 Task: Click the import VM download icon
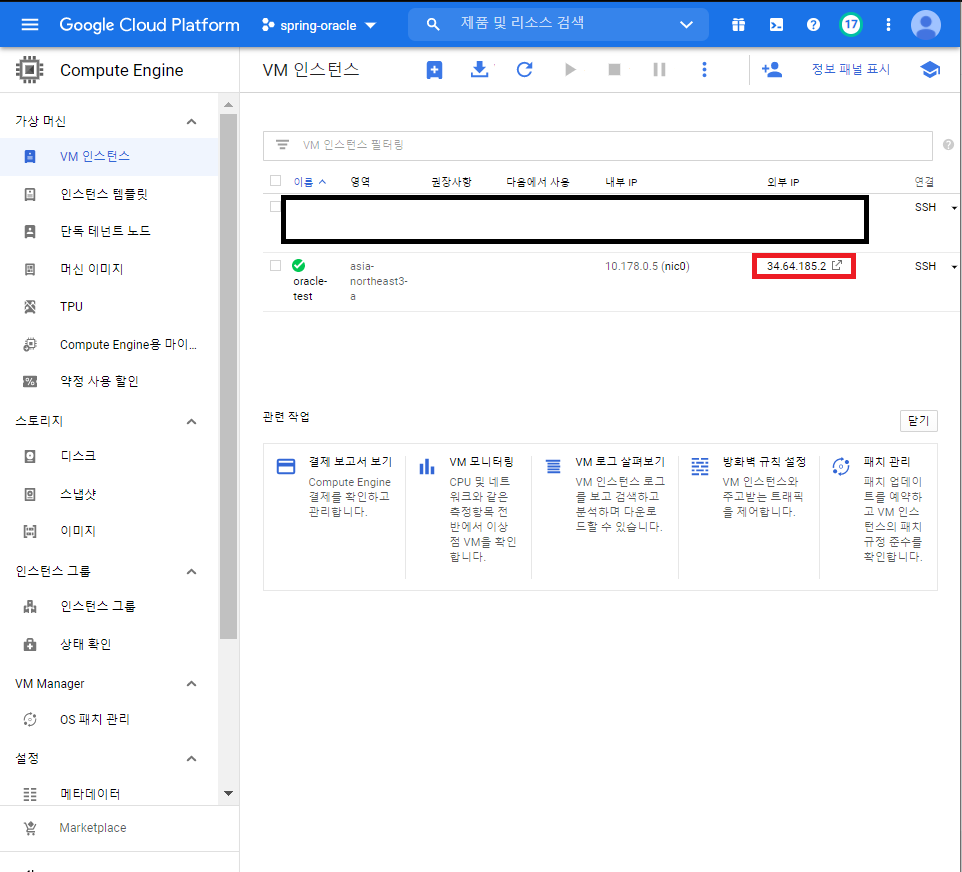point(479,69)
